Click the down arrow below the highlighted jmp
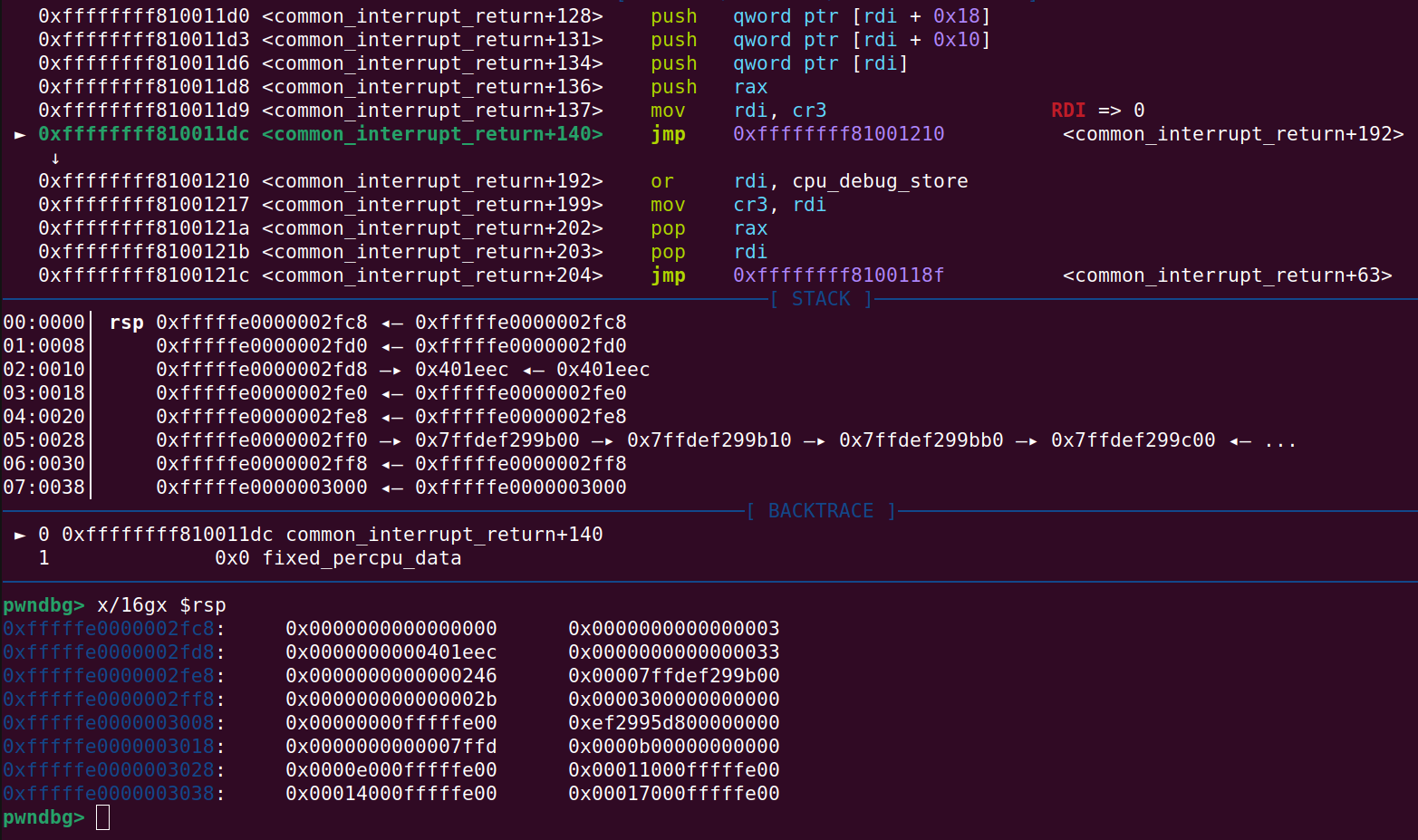This screenshot has width=1418, height=840. pyautogui.click(x=55, y=159)
